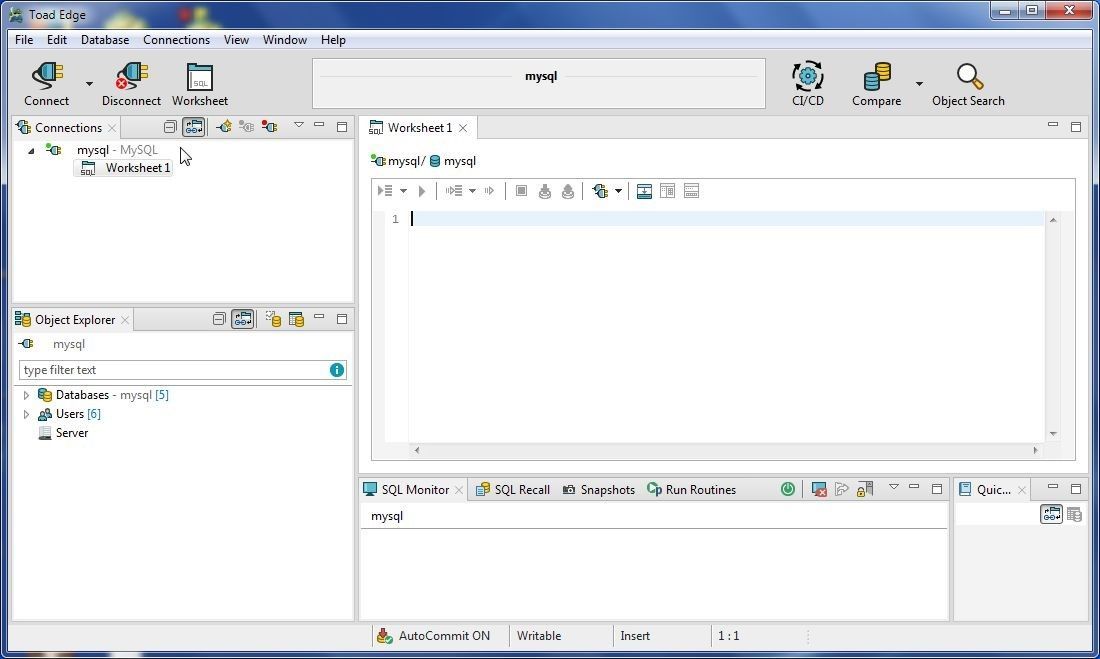Click the Stop execution square icon
The height and width of the screenshot is (659, 1100).
tap(521, 191)
